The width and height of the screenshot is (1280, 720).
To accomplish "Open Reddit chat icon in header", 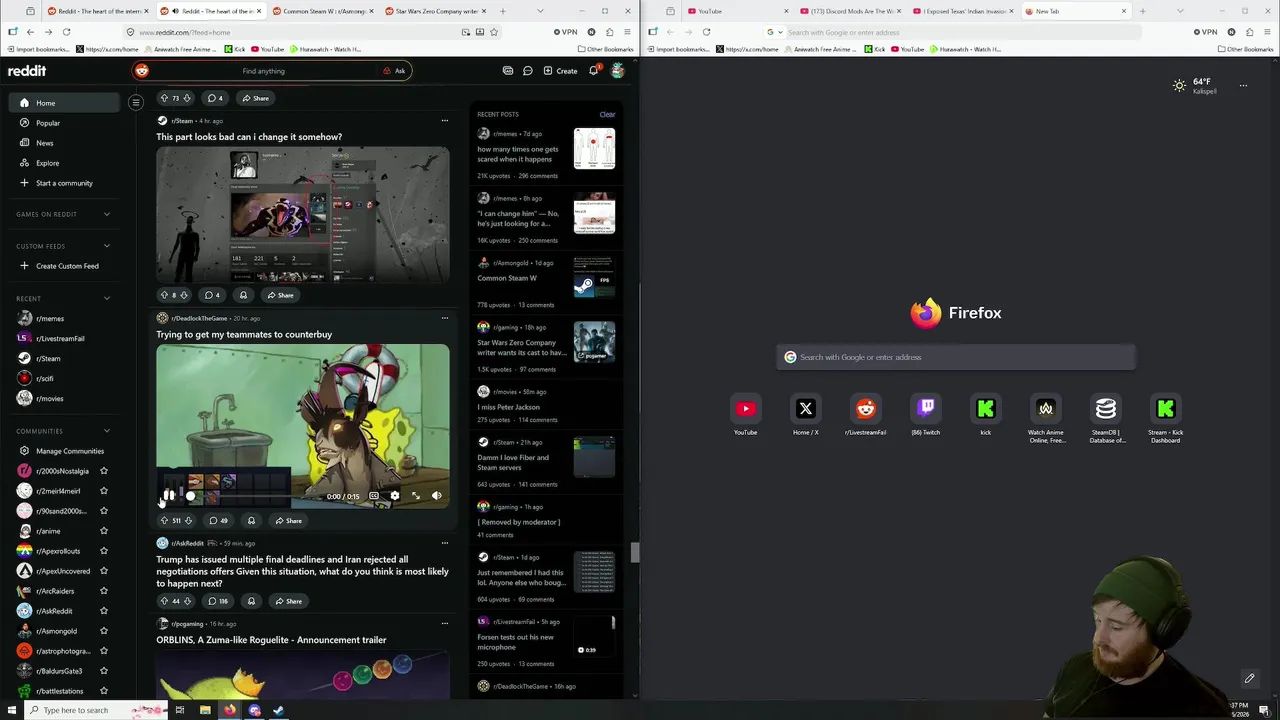I will (x=528, y=71).
